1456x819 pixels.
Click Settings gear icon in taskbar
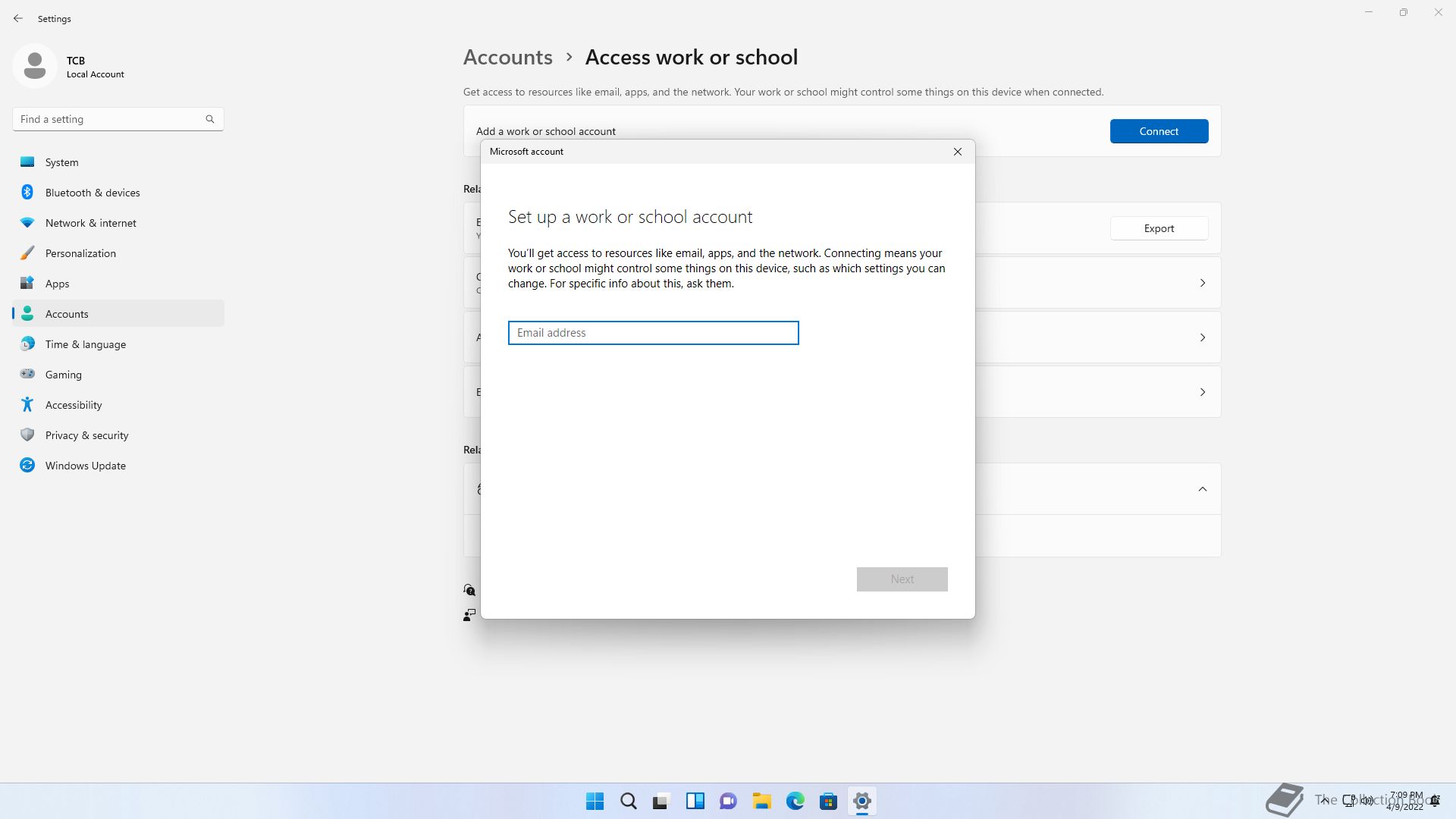862,801
